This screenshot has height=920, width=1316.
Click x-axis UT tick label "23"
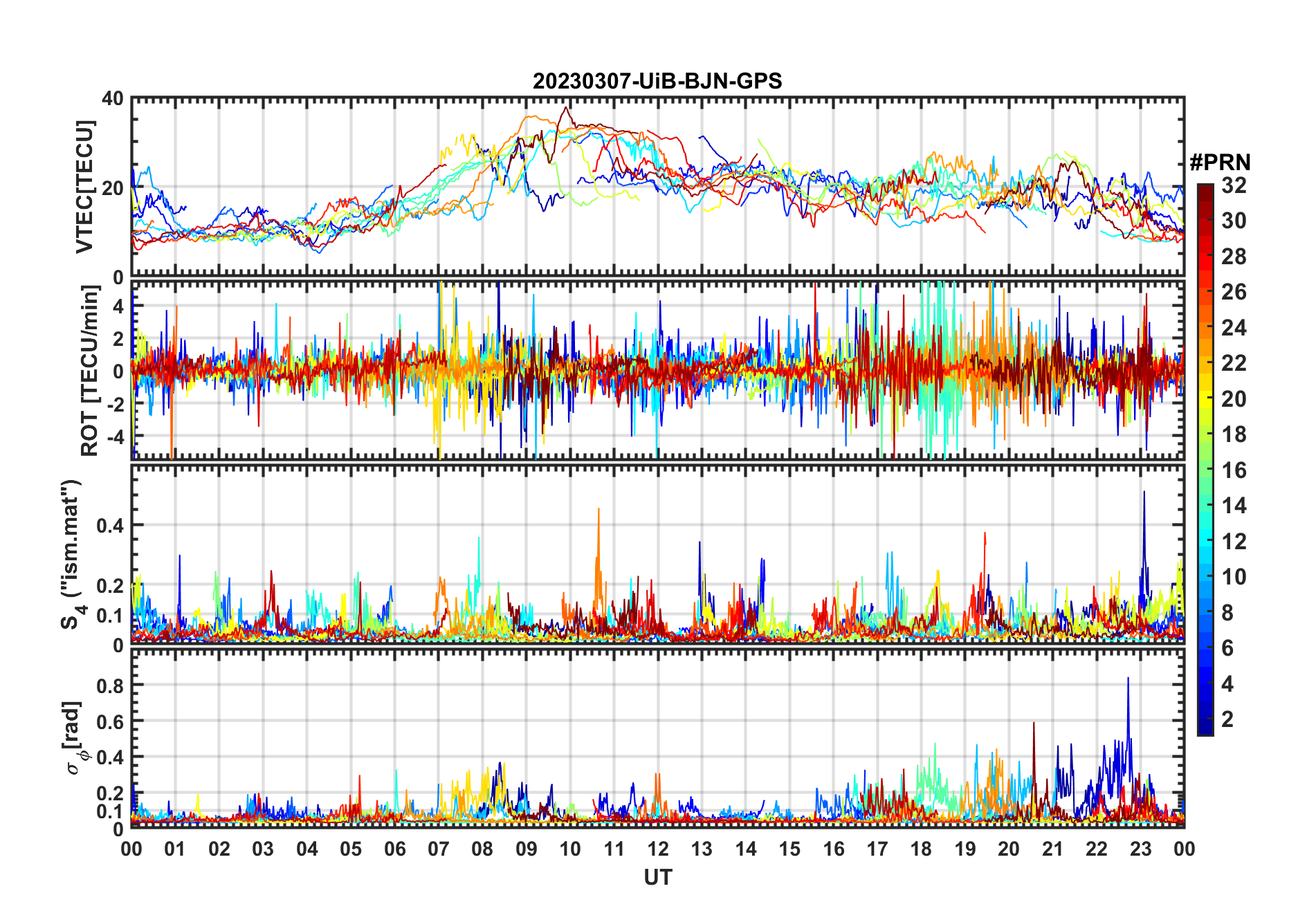tap(1140, 849)
